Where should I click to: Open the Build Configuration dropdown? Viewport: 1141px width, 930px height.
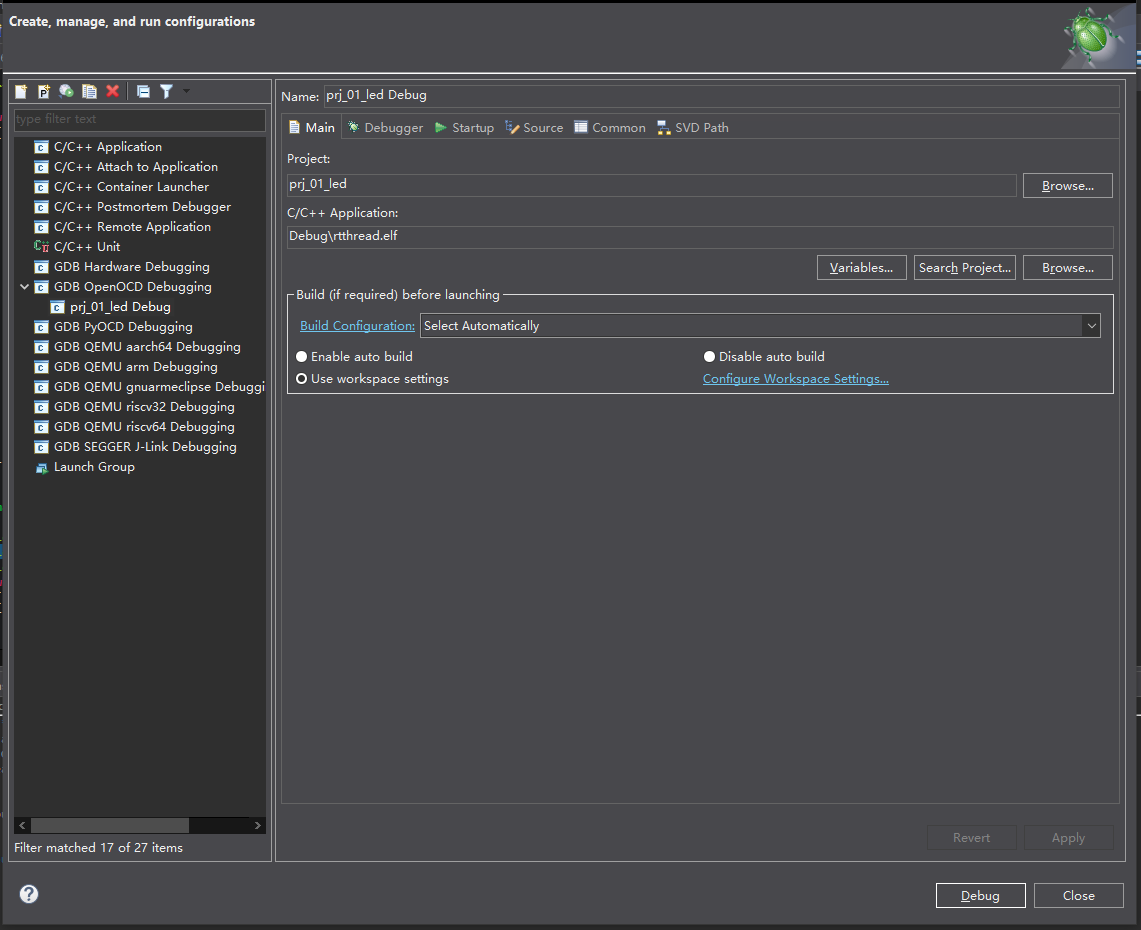point(1091,325)
